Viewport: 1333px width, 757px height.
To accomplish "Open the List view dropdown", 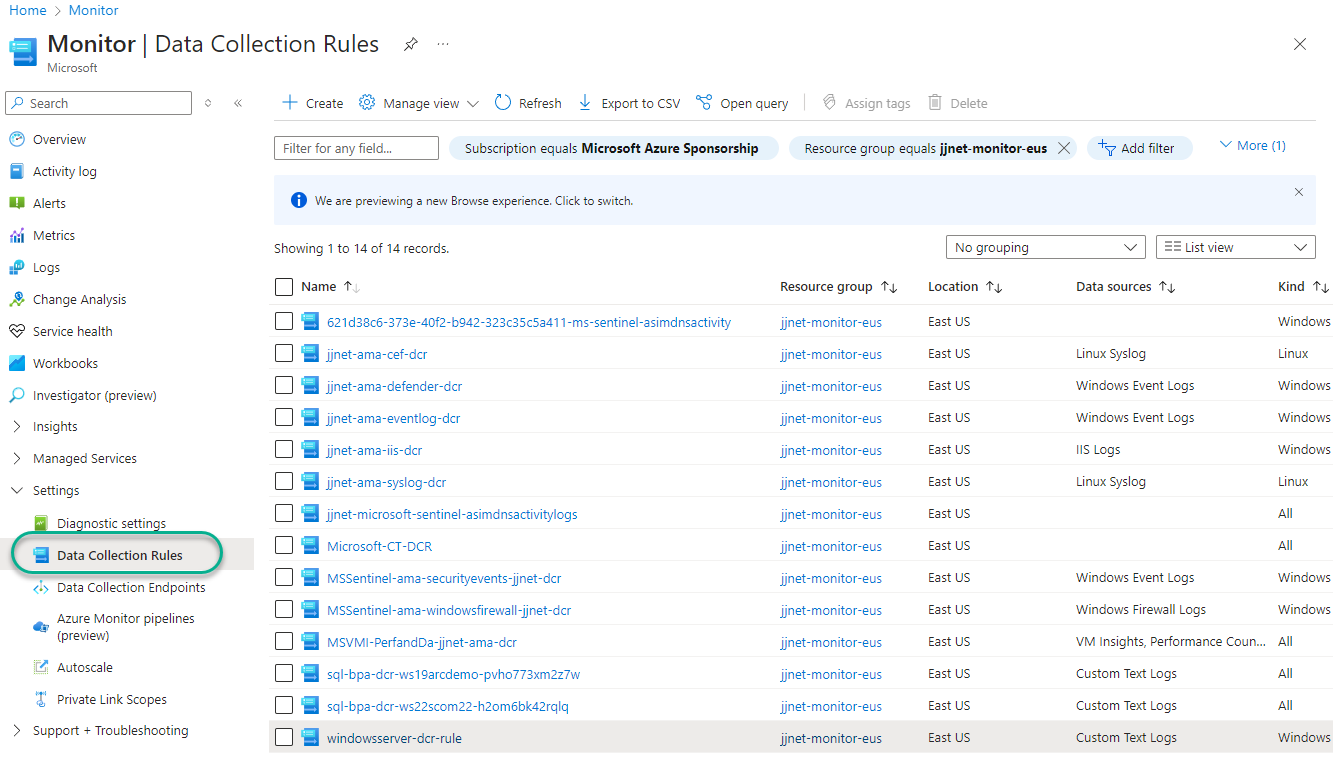I will [1235, 247].
